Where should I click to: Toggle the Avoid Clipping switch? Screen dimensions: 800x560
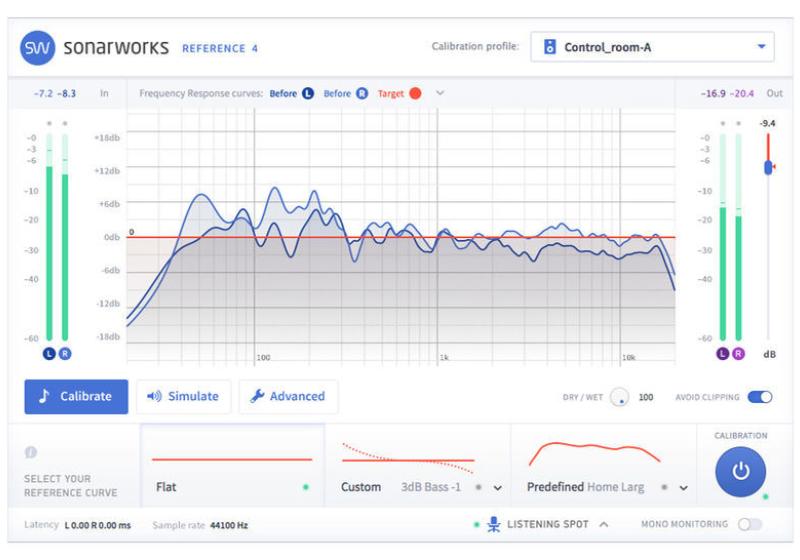pyautogui.click(x=761, y=397)
